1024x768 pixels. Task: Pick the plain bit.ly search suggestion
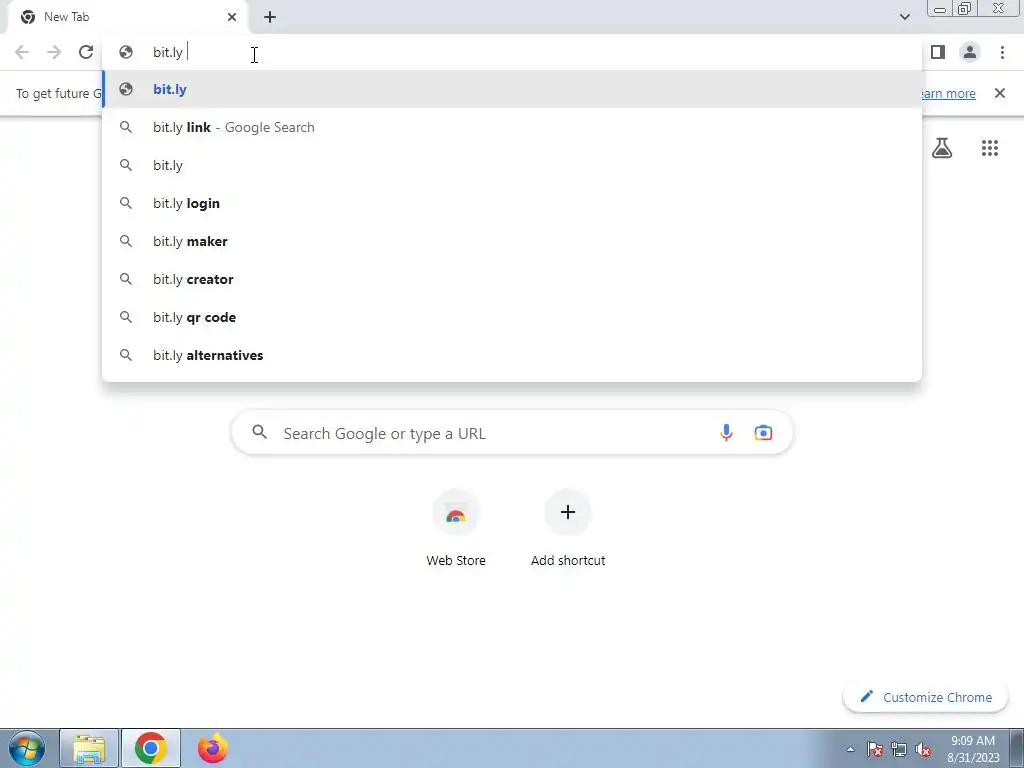point(512,165)
